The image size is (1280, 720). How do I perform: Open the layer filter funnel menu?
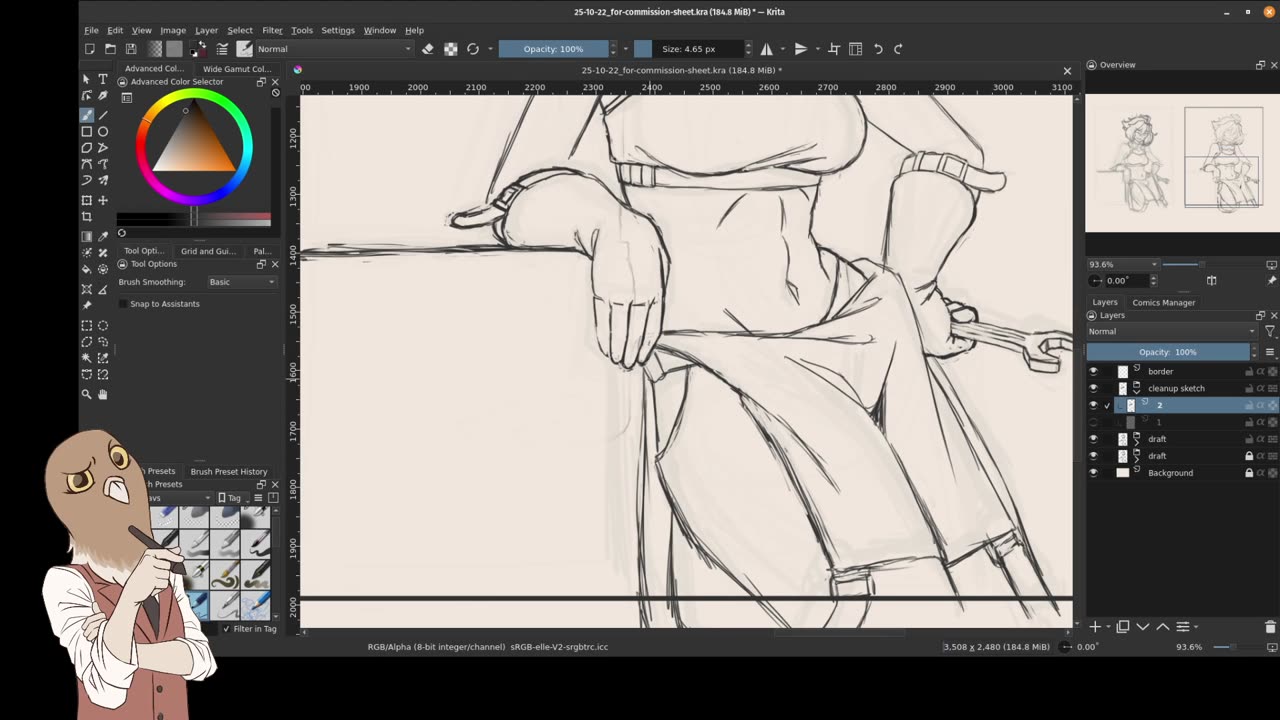pyautogui.click(x=1270, y=331)
